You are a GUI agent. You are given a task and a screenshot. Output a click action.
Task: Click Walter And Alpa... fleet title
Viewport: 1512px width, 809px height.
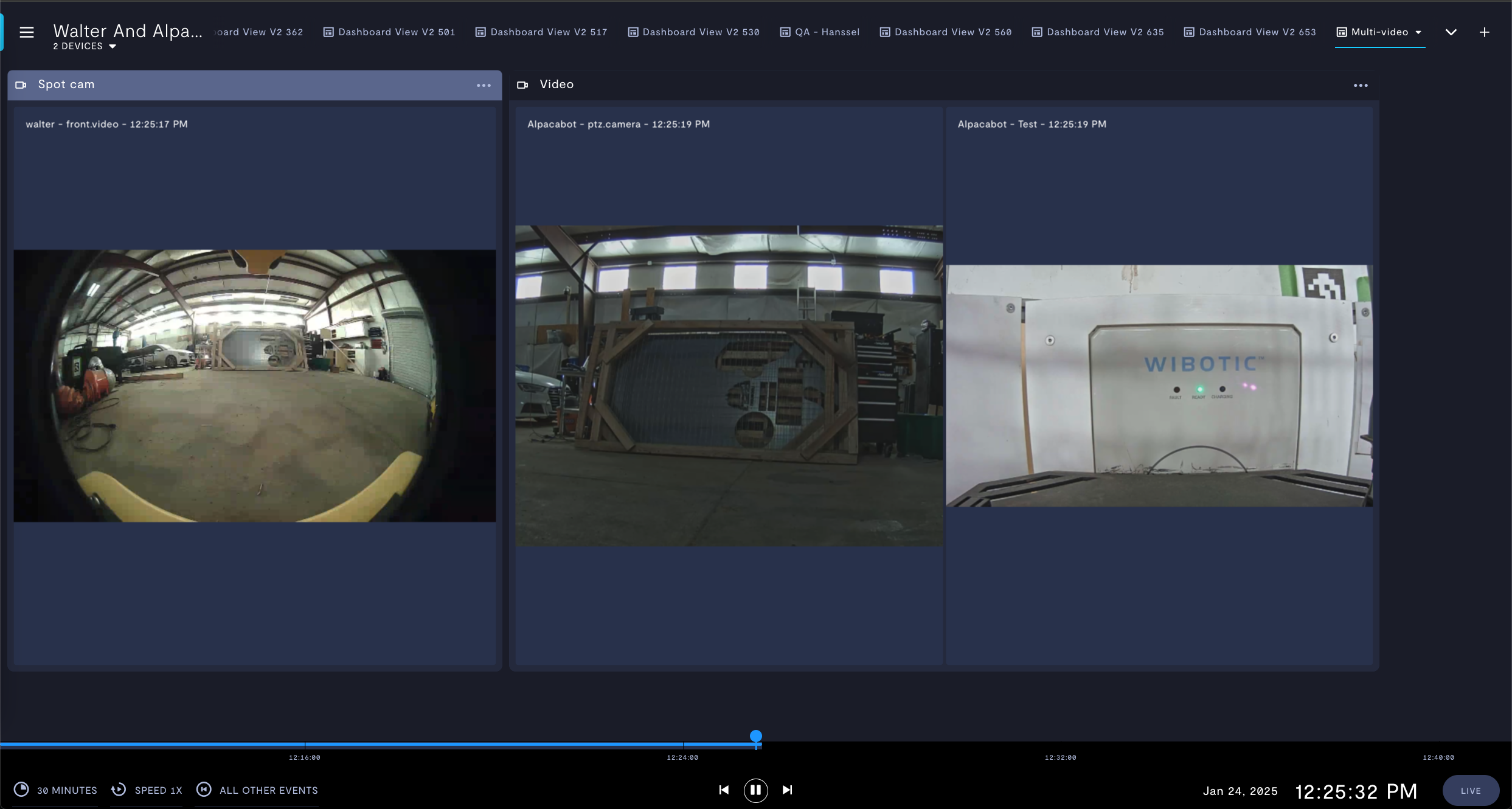point(128,31)
